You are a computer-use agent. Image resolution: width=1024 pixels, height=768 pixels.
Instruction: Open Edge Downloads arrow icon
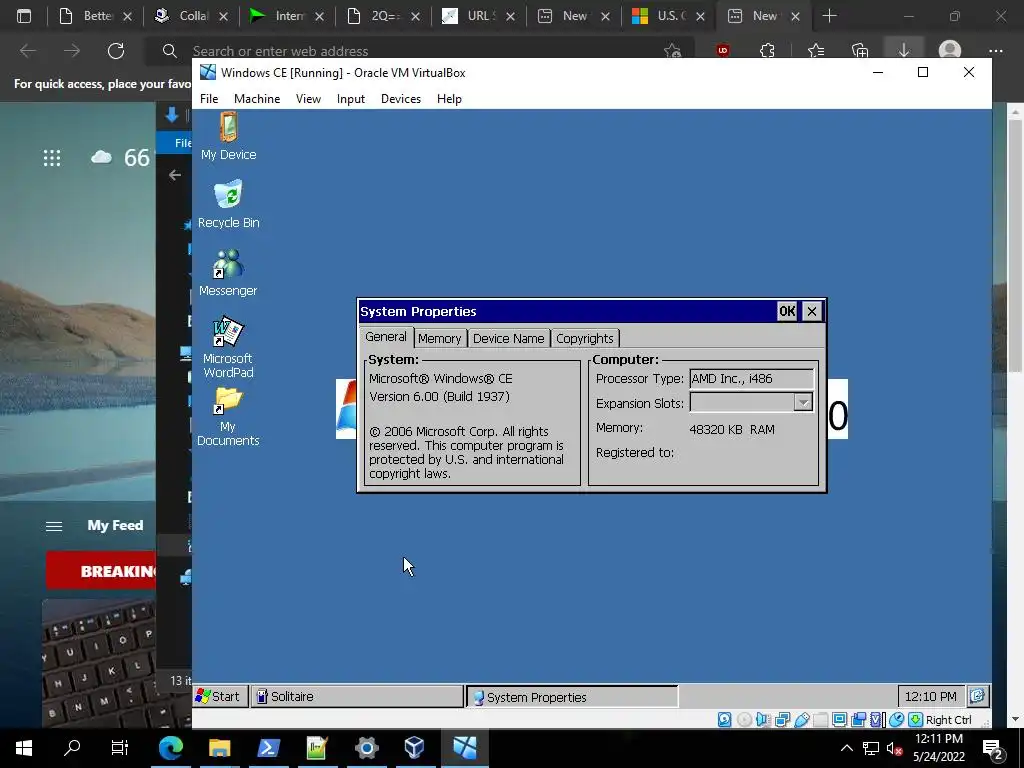click(x=904, y=50)
